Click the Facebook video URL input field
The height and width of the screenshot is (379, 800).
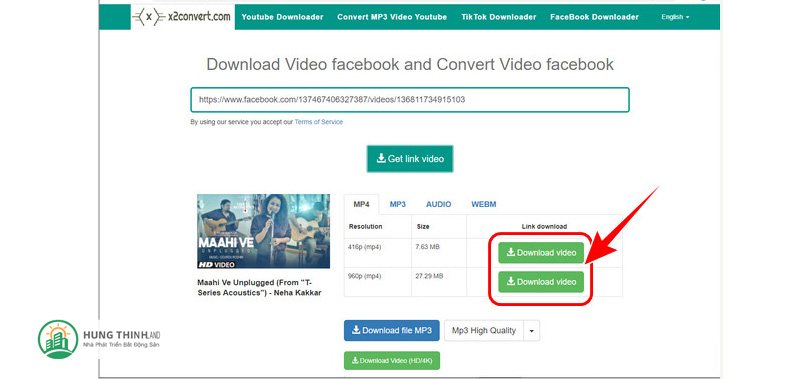[x=410, y=100]
